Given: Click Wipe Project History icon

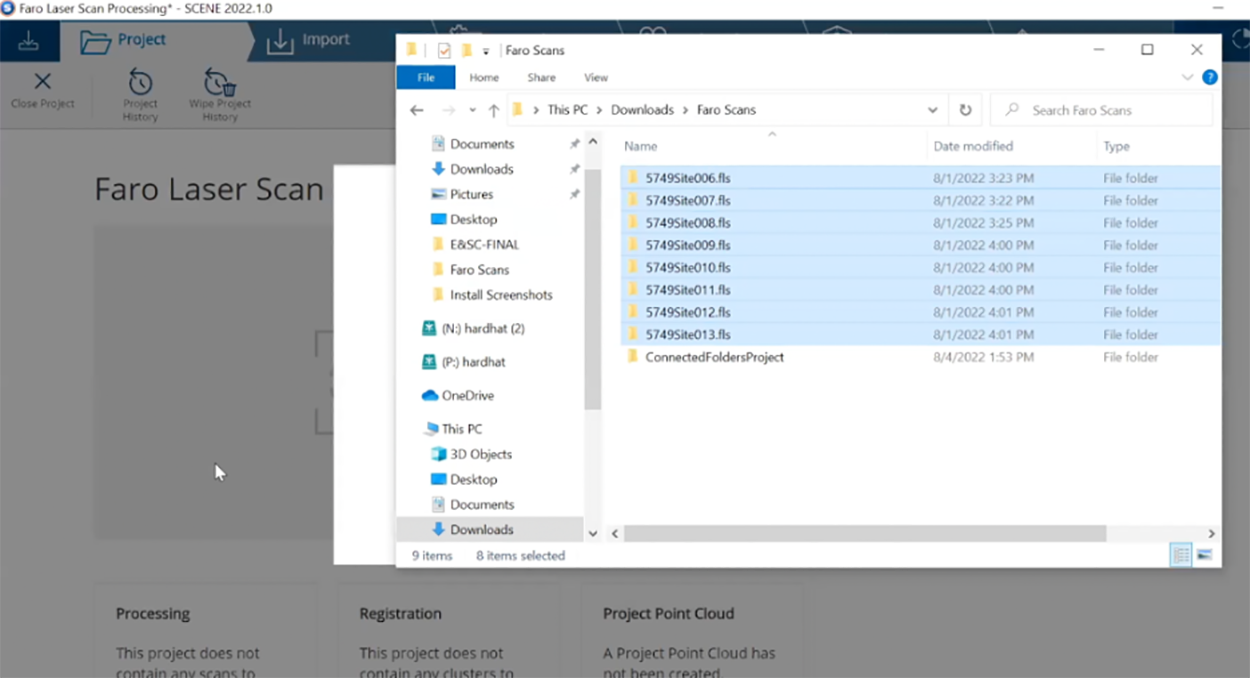Looking at the screenshot, I should (219, 83).
